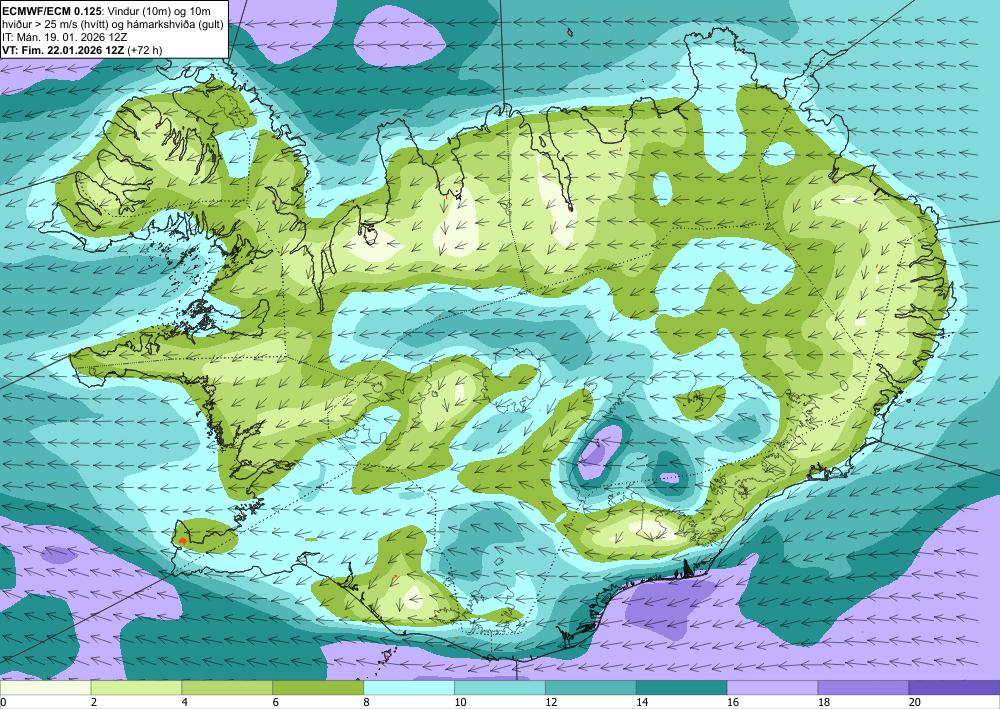Click the legend scale label "8"
The image size is (1000, 709).
point(367,702)
